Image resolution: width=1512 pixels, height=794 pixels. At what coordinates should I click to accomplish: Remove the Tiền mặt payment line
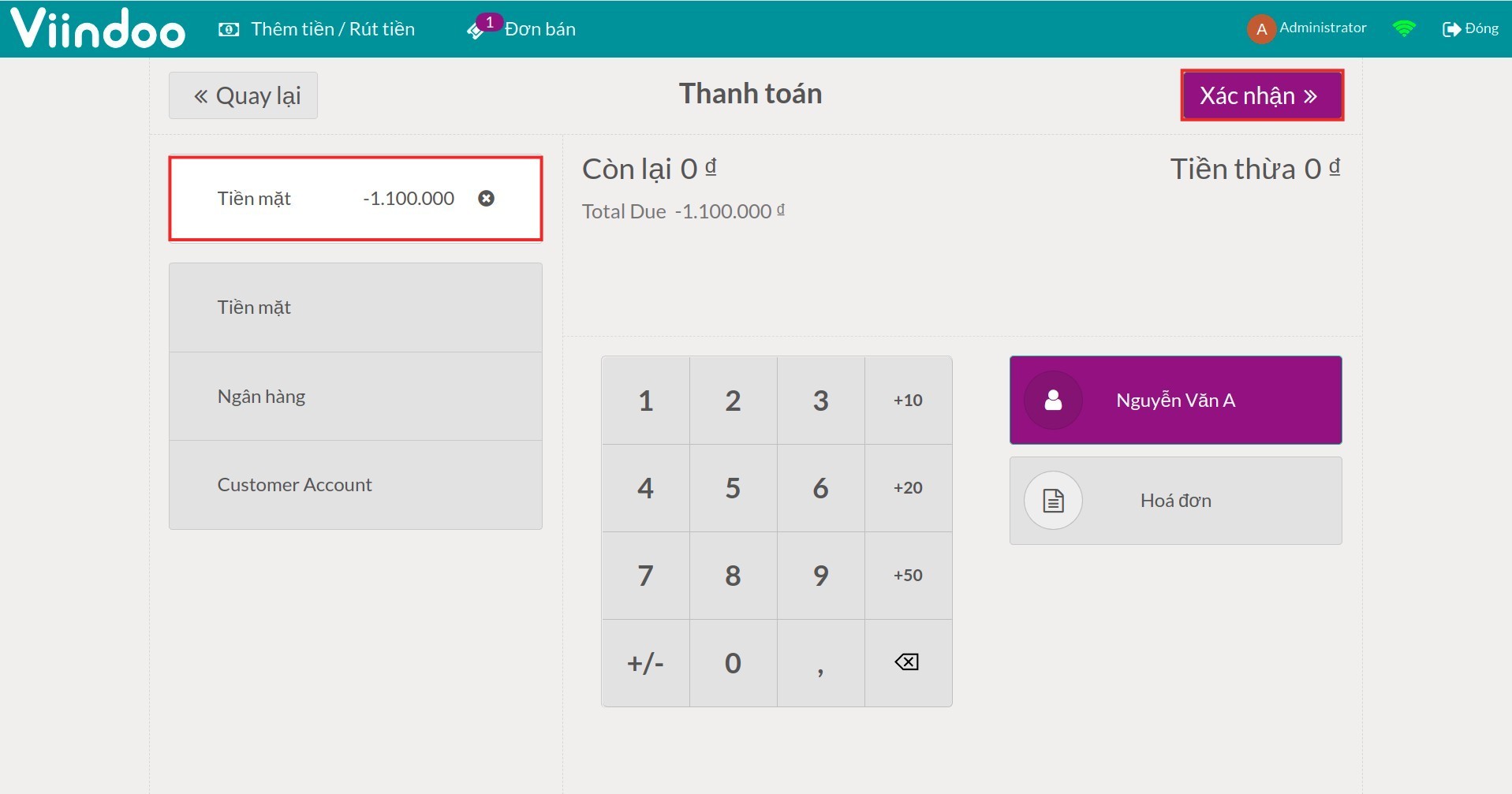[x=486, y=199]
